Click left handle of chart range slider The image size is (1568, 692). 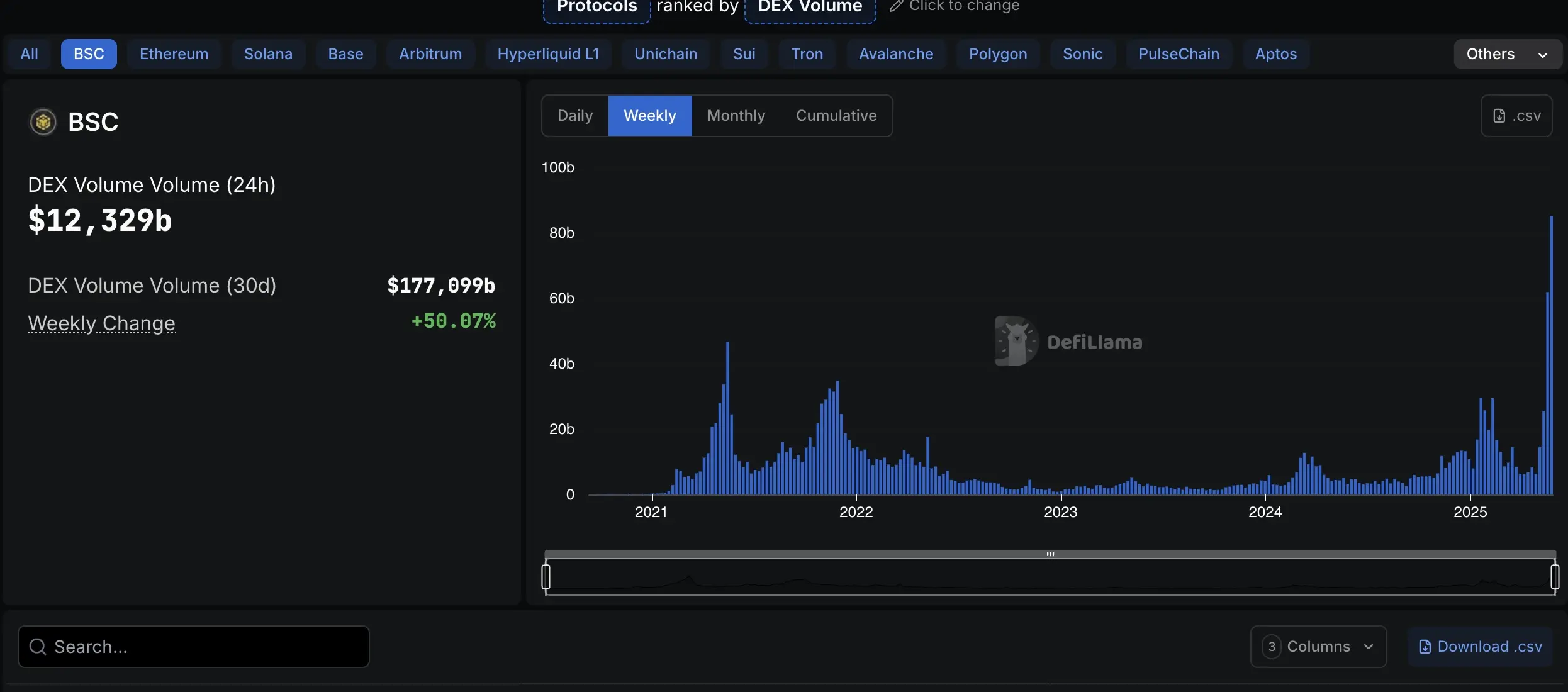click(546, 576)
